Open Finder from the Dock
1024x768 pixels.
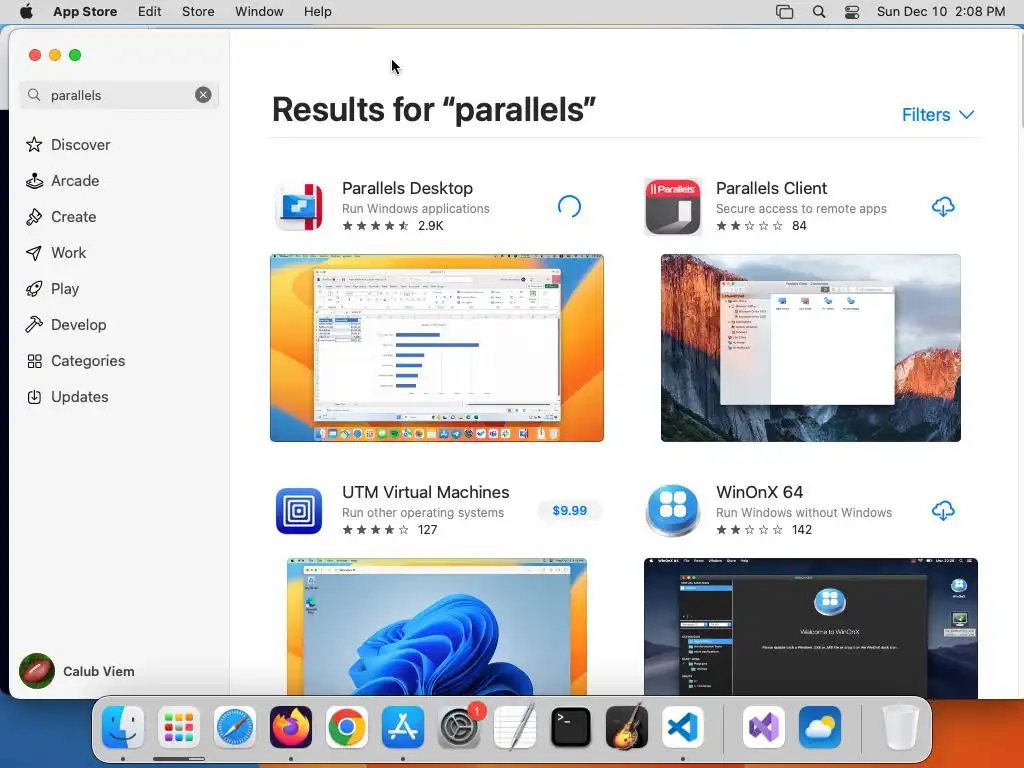[123, 727]
